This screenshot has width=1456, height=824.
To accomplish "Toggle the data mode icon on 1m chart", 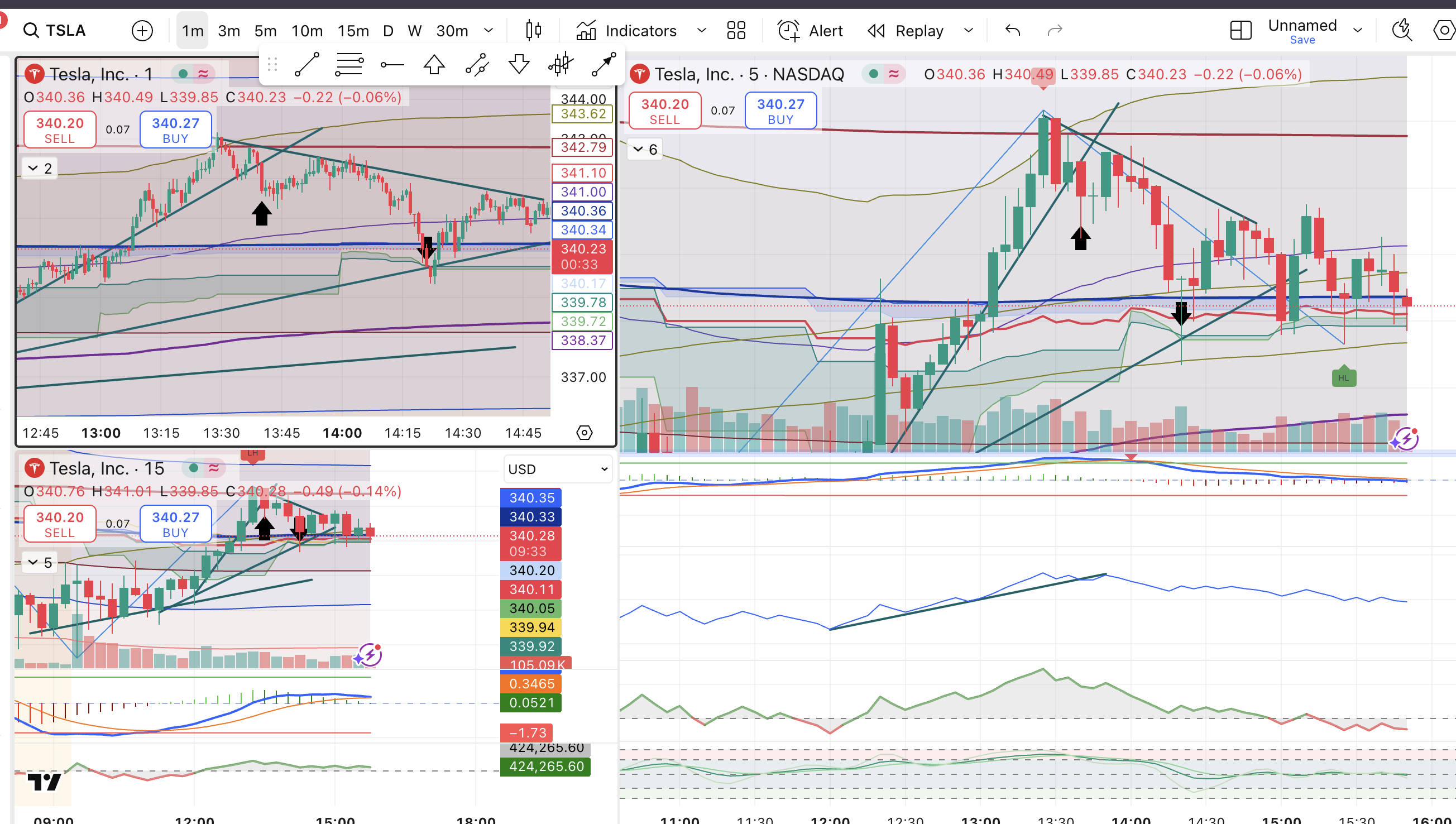I will (x=203, y=74).
